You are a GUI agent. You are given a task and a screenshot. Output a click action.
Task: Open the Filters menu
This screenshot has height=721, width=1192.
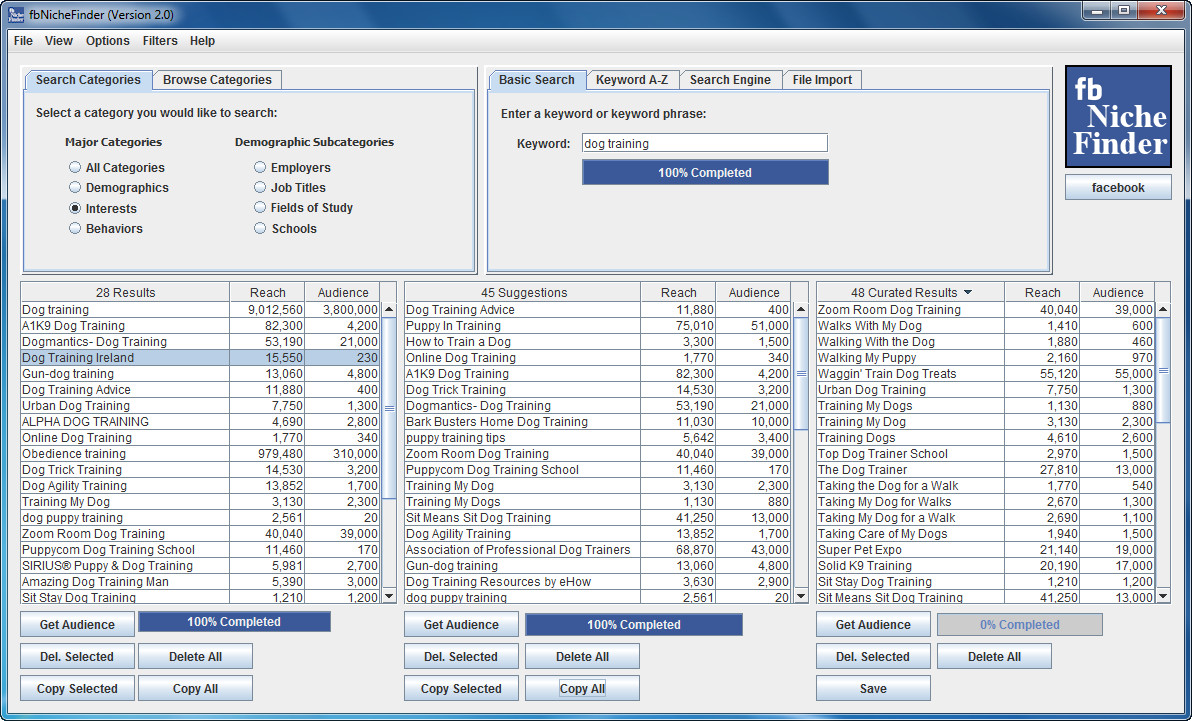pyautogui.click(x=160, y=41)
